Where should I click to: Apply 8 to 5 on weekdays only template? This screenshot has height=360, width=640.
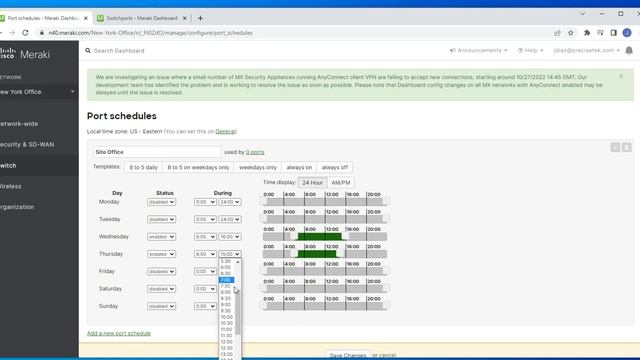point(198,167)
